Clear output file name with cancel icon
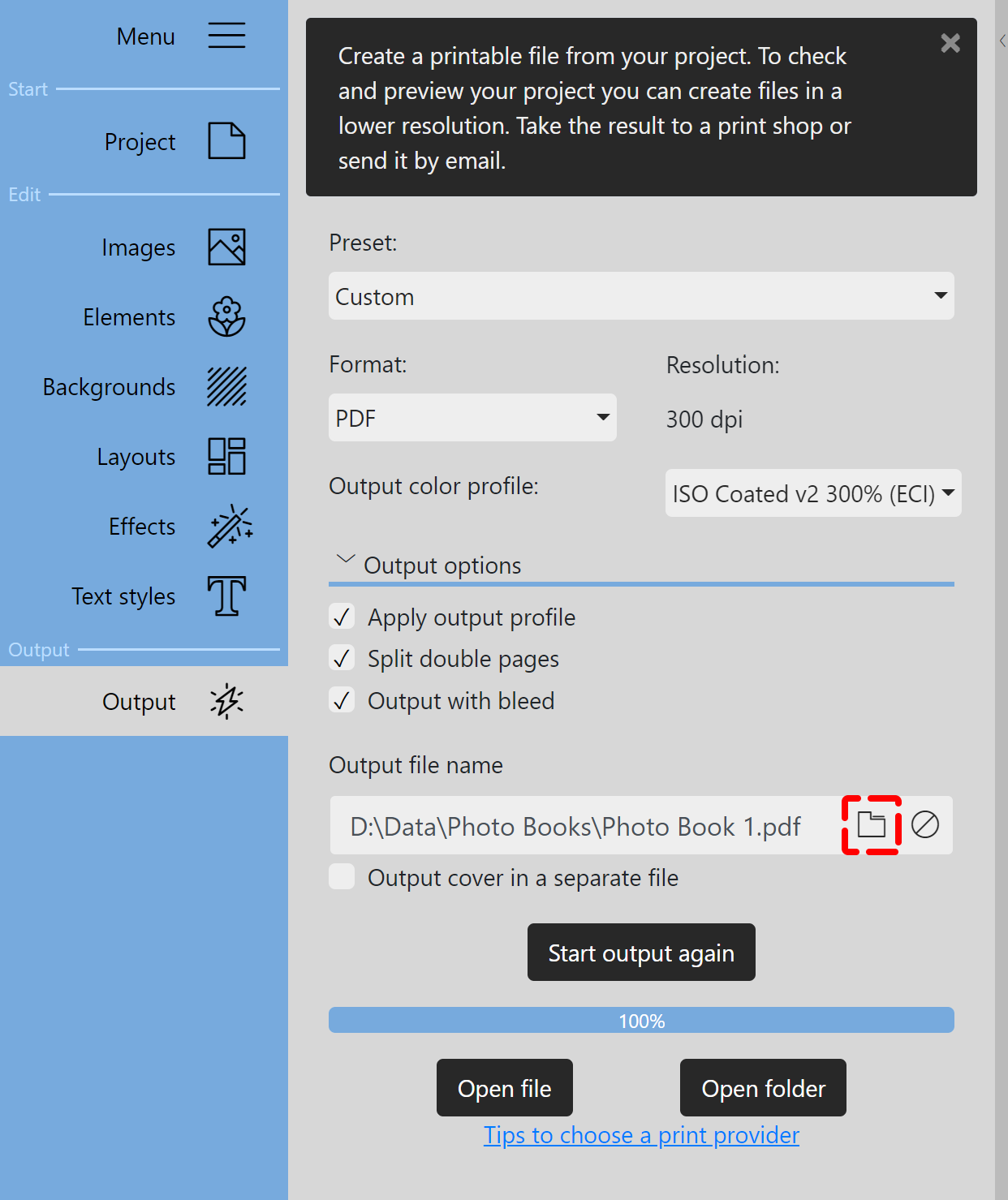The image size is (1008, 1200). [x=924, y=824]
